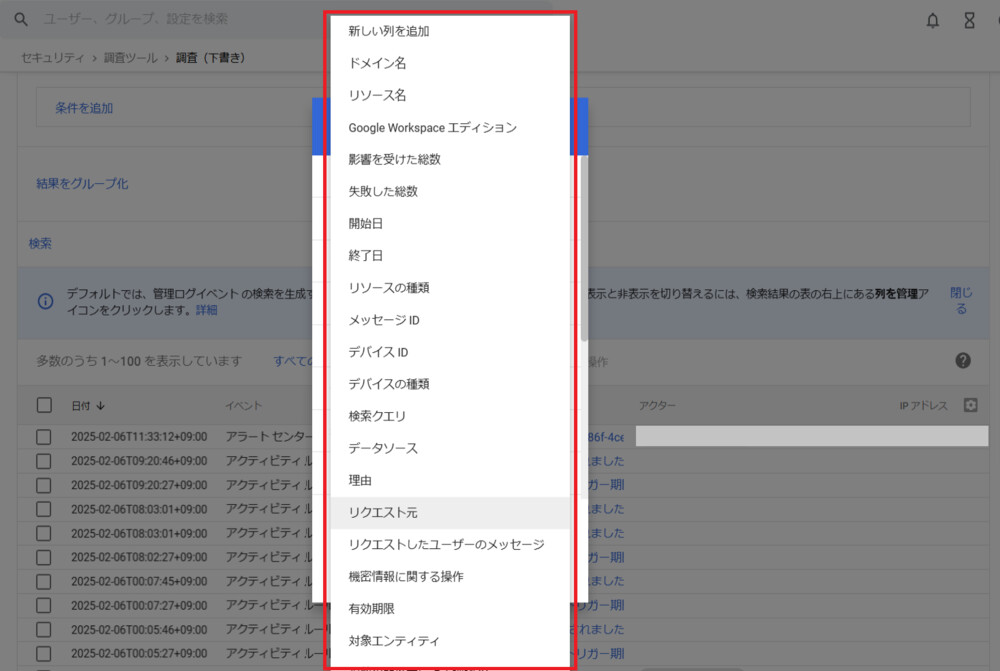The width and height of the screenshot is (1000, 671).
Task: Check the row dated 2025-02-06T08:02:27
Action: 43,557
